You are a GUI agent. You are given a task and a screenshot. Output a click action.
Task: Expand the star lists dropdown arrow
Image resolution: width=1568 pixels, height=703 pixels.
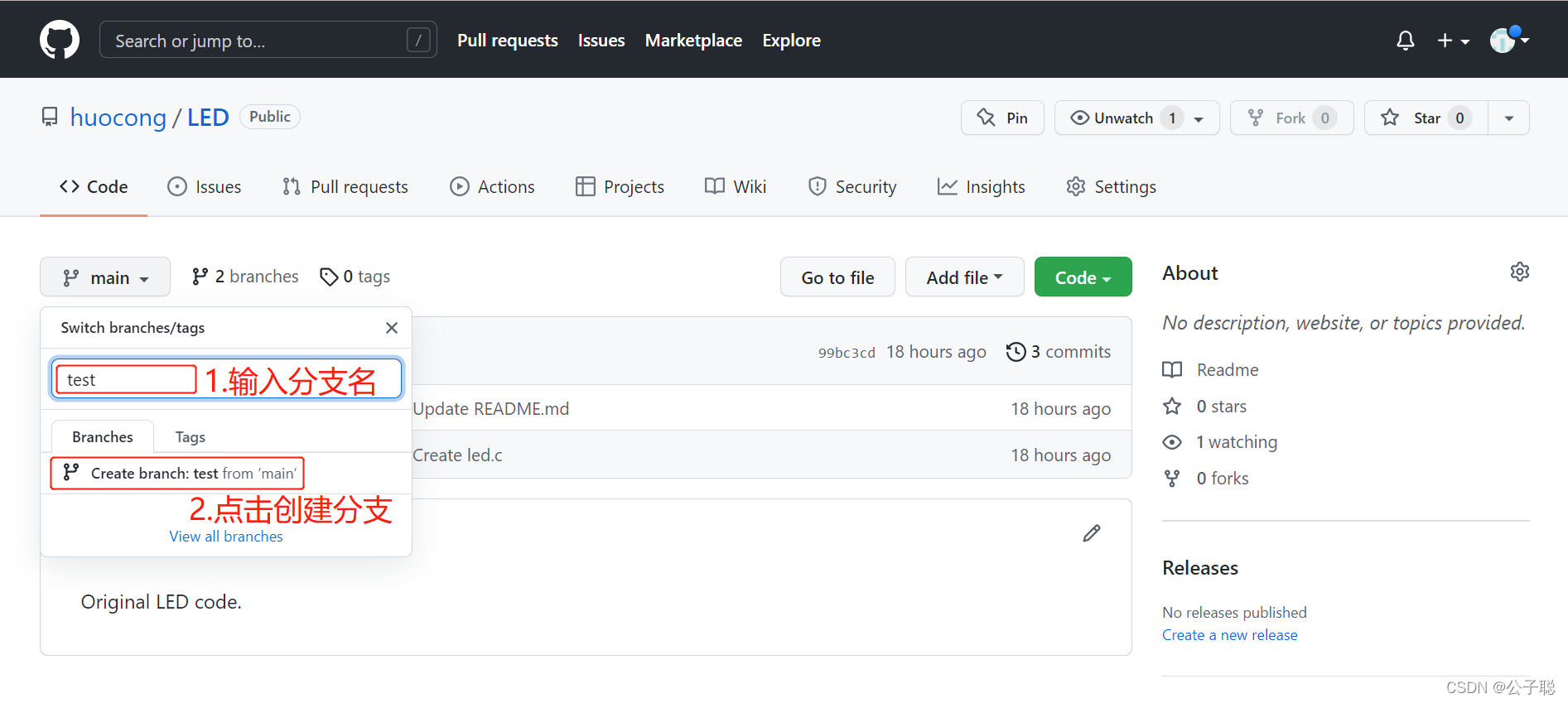(x=1509, y=118)
